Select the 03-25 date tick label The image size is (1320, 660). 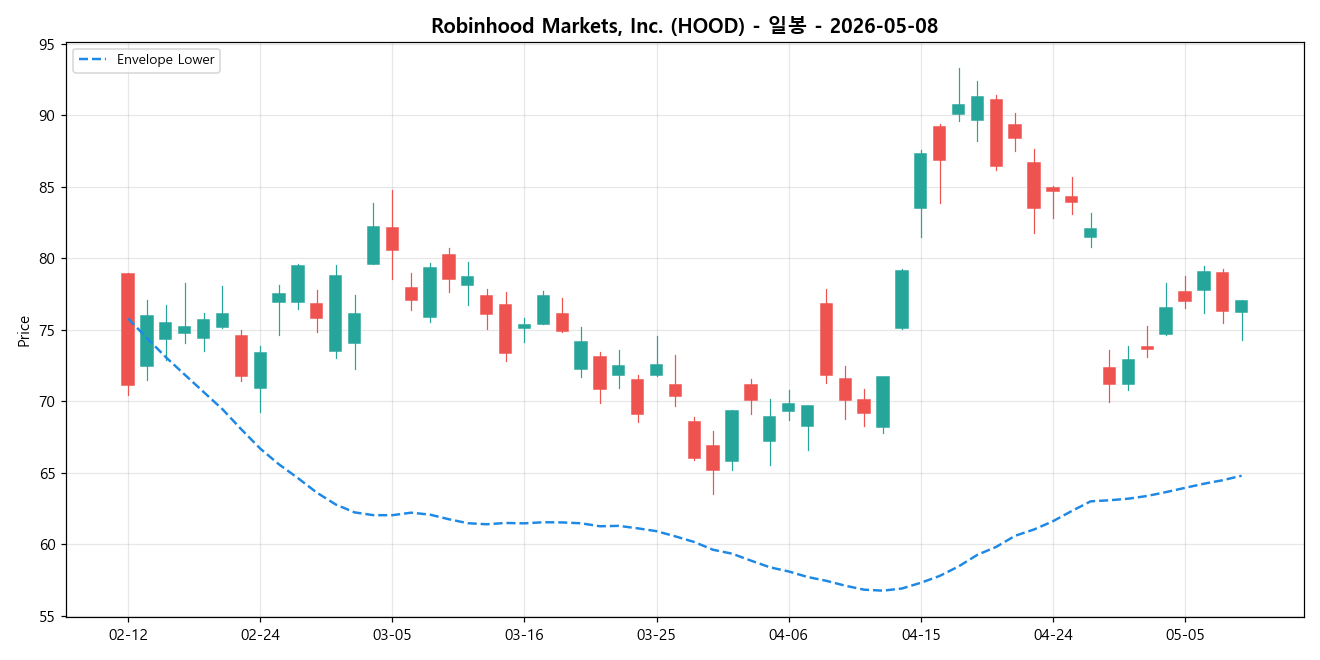click(x=656, y=634)
